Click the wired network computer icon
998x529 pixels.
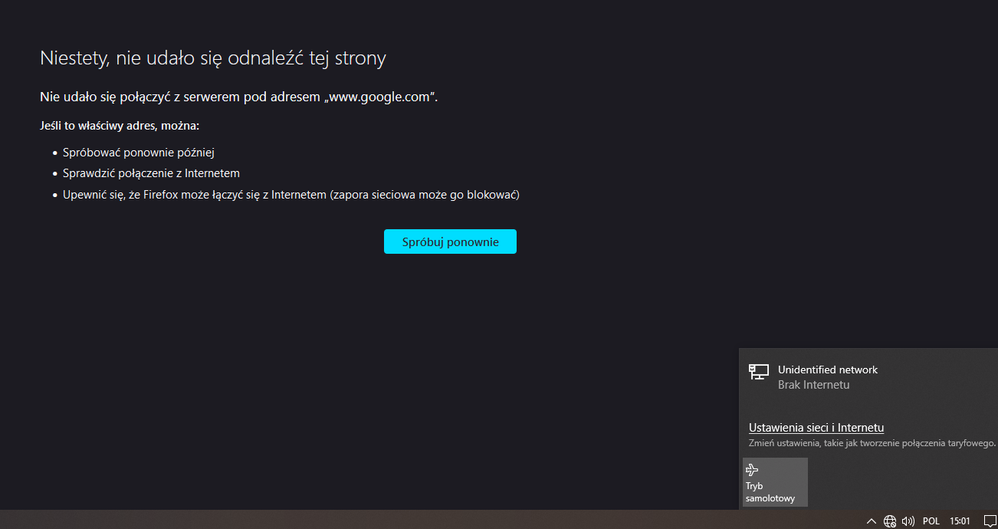(x=758, y=372)
